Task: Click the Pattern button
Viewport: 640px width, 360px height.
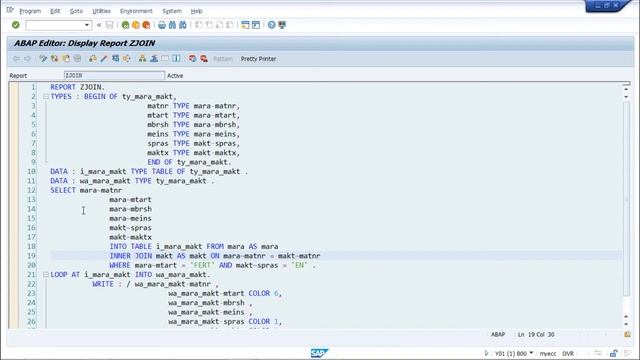Action: pos(223,59)
